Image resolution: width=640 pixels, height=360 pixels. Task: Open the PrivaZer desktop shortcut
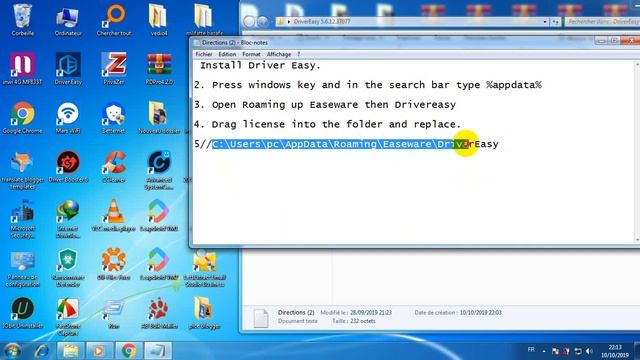point(114,69)
